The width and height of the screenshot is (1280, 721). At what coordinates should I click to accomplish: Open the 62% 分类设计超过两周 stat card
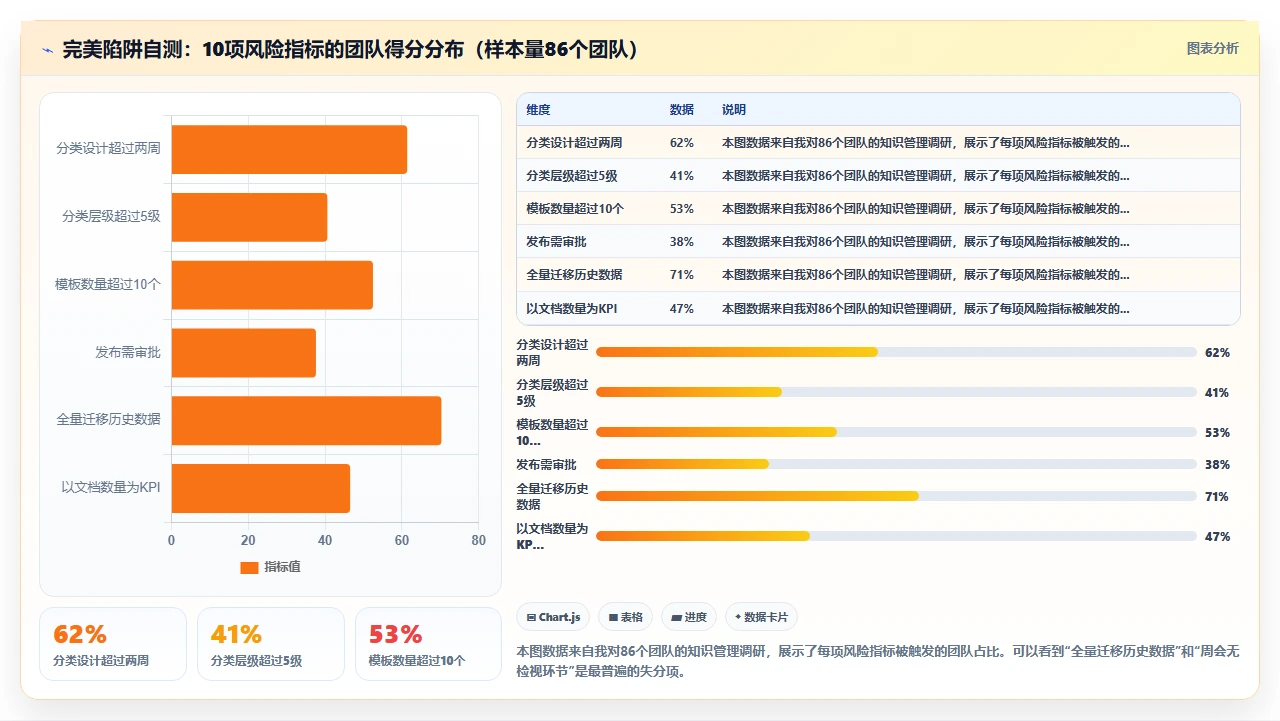click(x=113, y=644)
